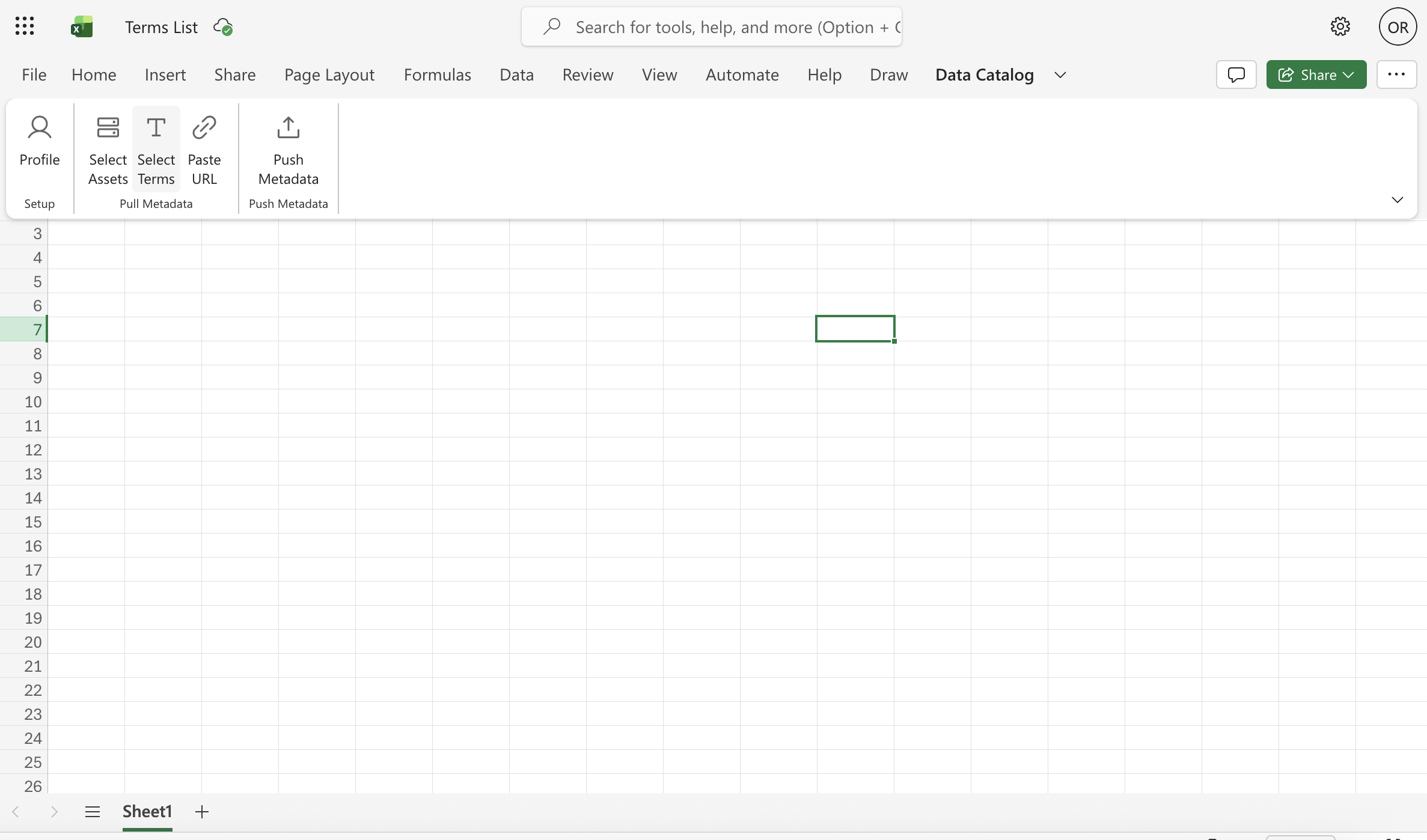Open the Formulas tab

click(438, 75)
